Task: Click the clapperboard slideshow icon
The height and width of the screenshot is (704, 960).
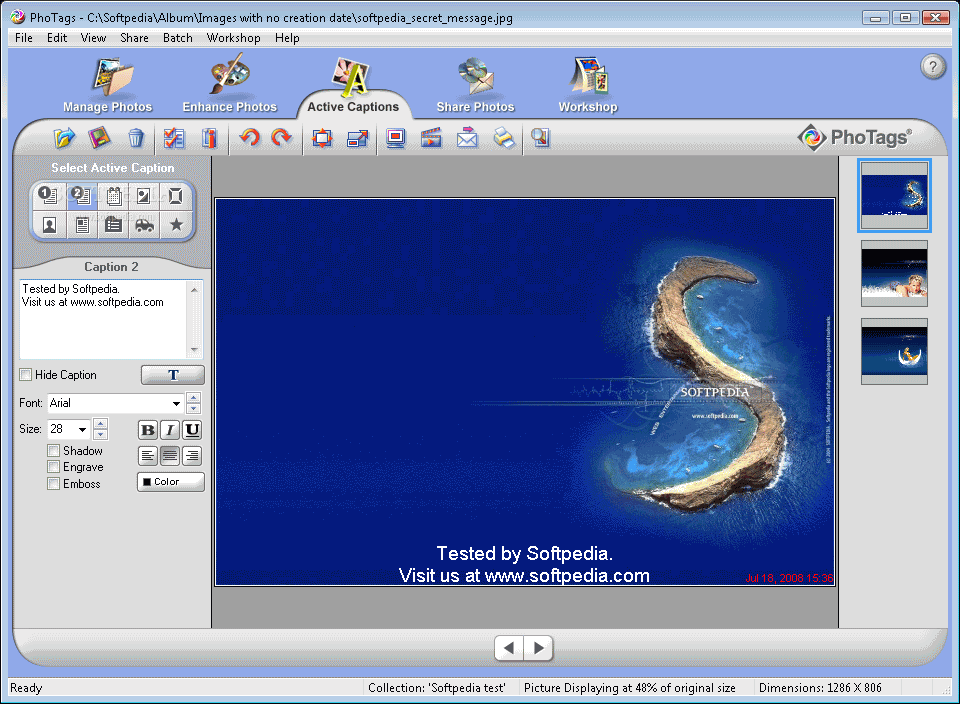Action: click(431, 138)
